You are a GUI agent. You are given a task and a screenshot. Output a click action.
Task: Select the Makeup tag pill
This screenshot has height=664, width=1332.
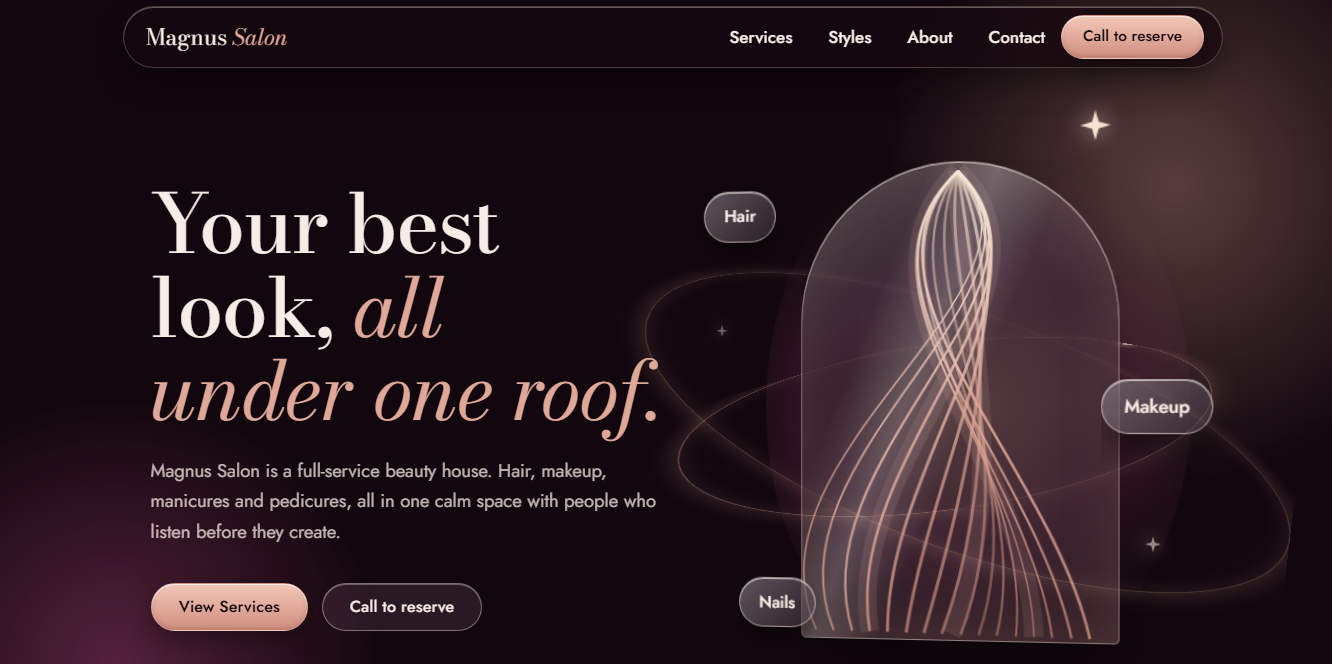click(x=1157, y=407)
